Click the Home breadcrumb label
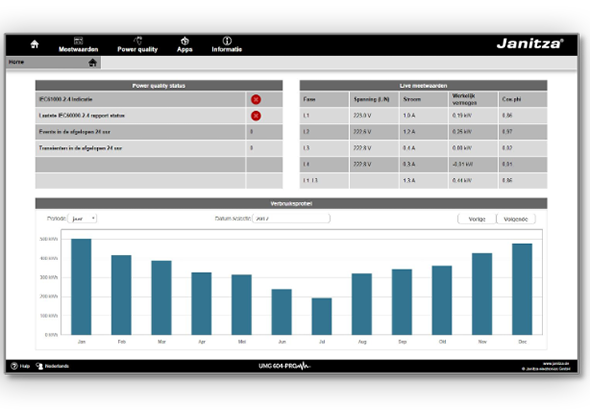Image resolution: width=590 pixels, height=415 pixels. pos(16,62)
